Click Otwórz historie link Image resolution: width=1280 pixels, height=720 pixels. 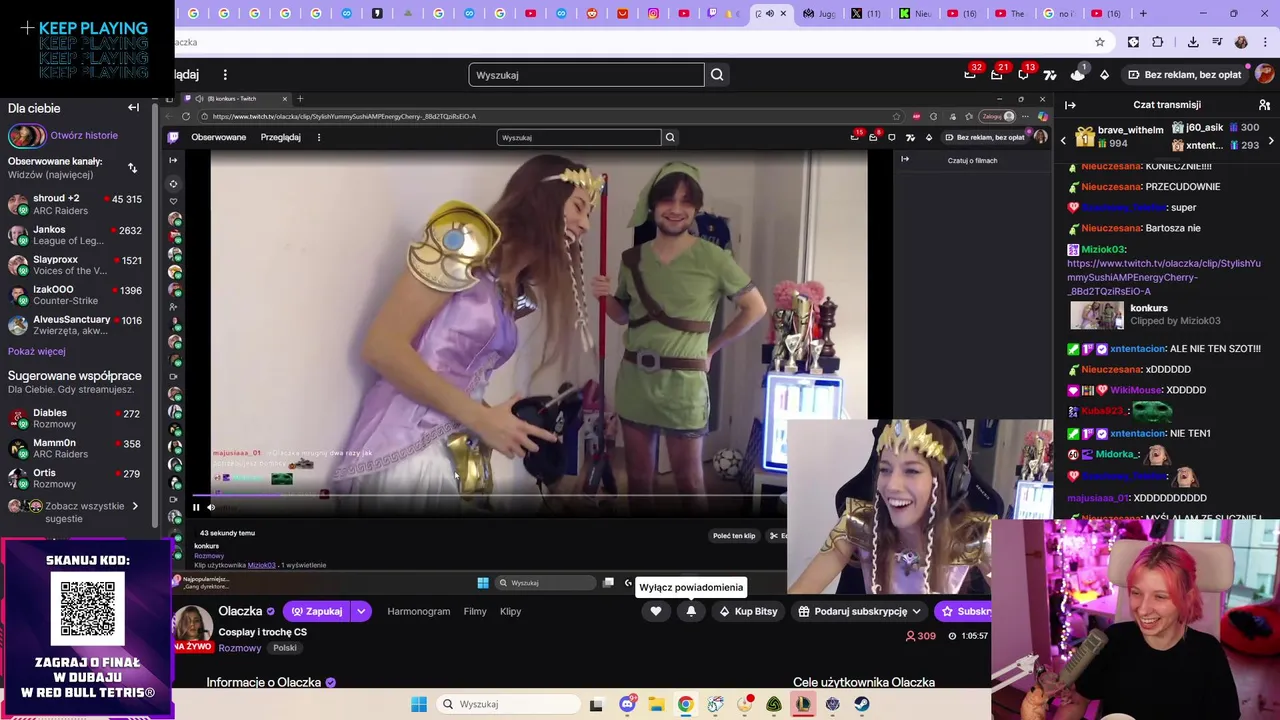pyautogui.click(x=84, y=135)
